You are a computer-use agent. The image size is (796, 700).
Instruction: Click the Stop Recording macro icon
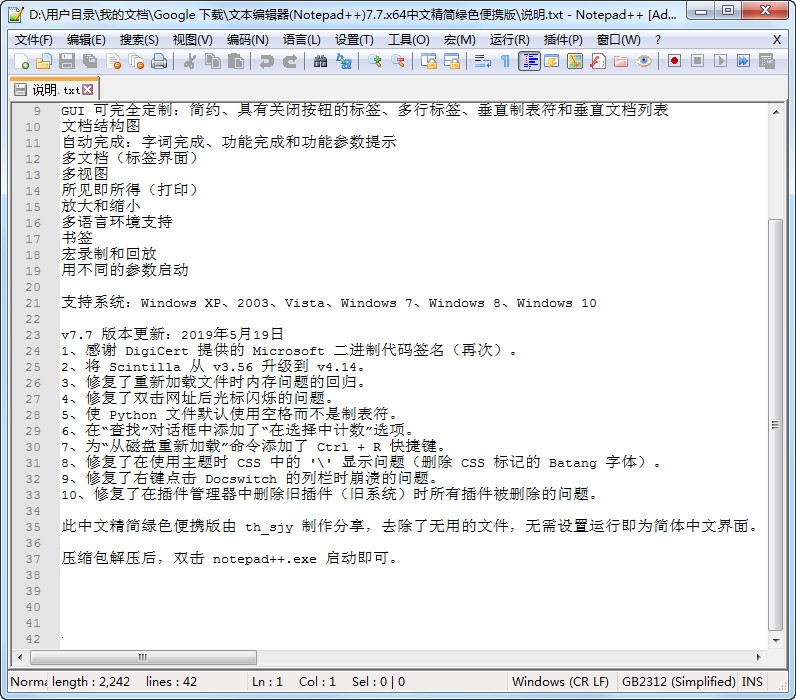point(698,61)
